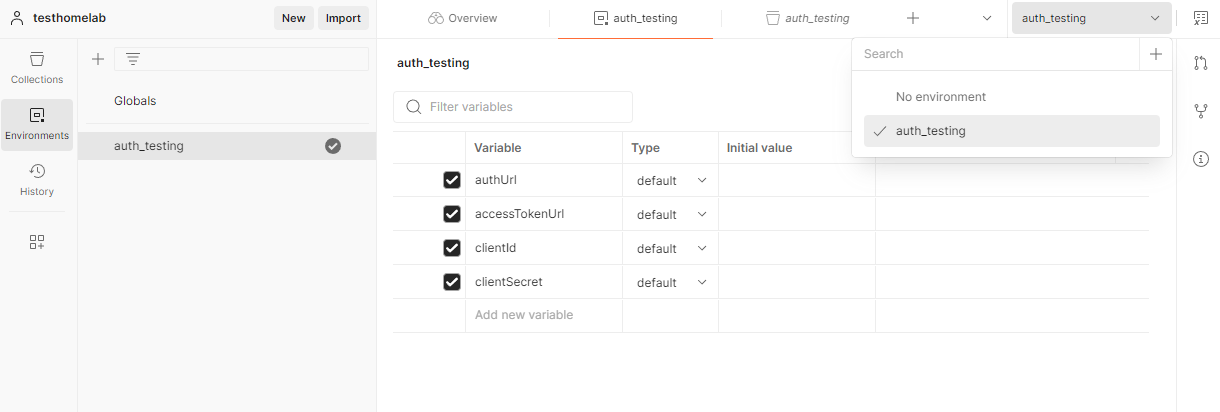Click the plus icon to create environment
The width and height of the screenshot is (1220, 412).
(x=98, y=59)
